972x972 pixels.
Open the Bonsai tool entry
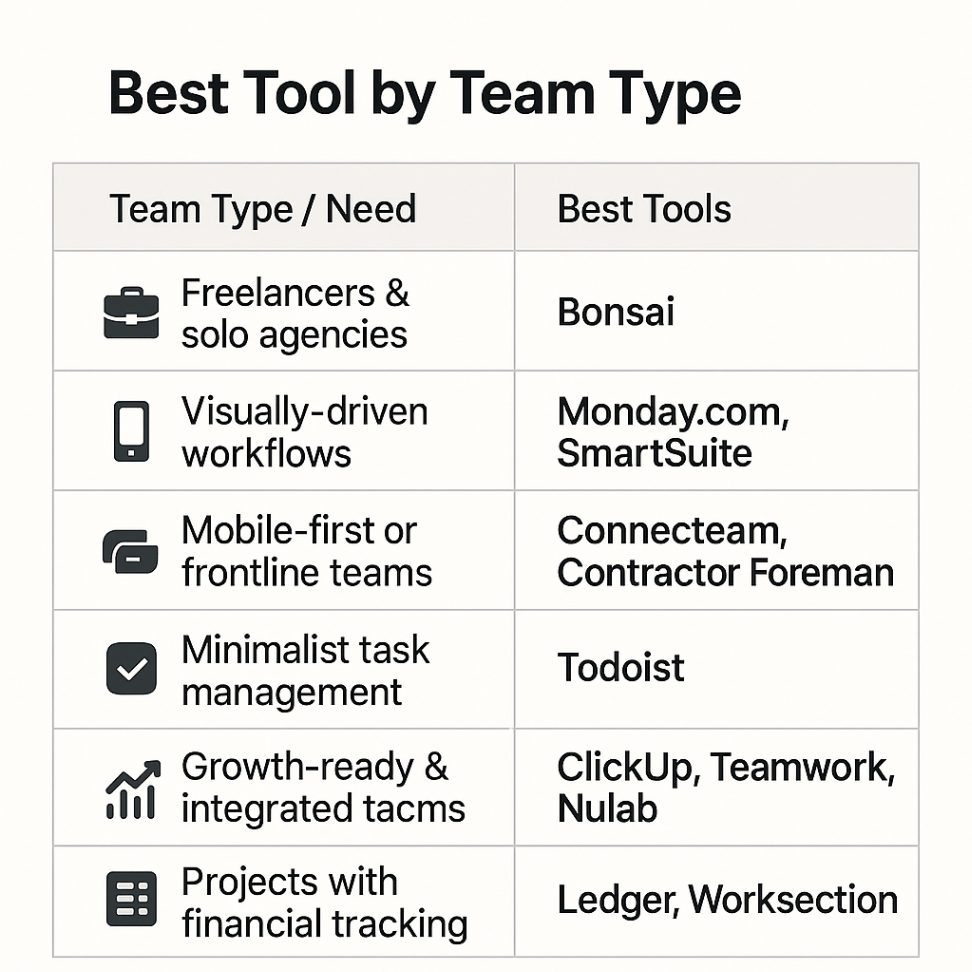(616, 311)
